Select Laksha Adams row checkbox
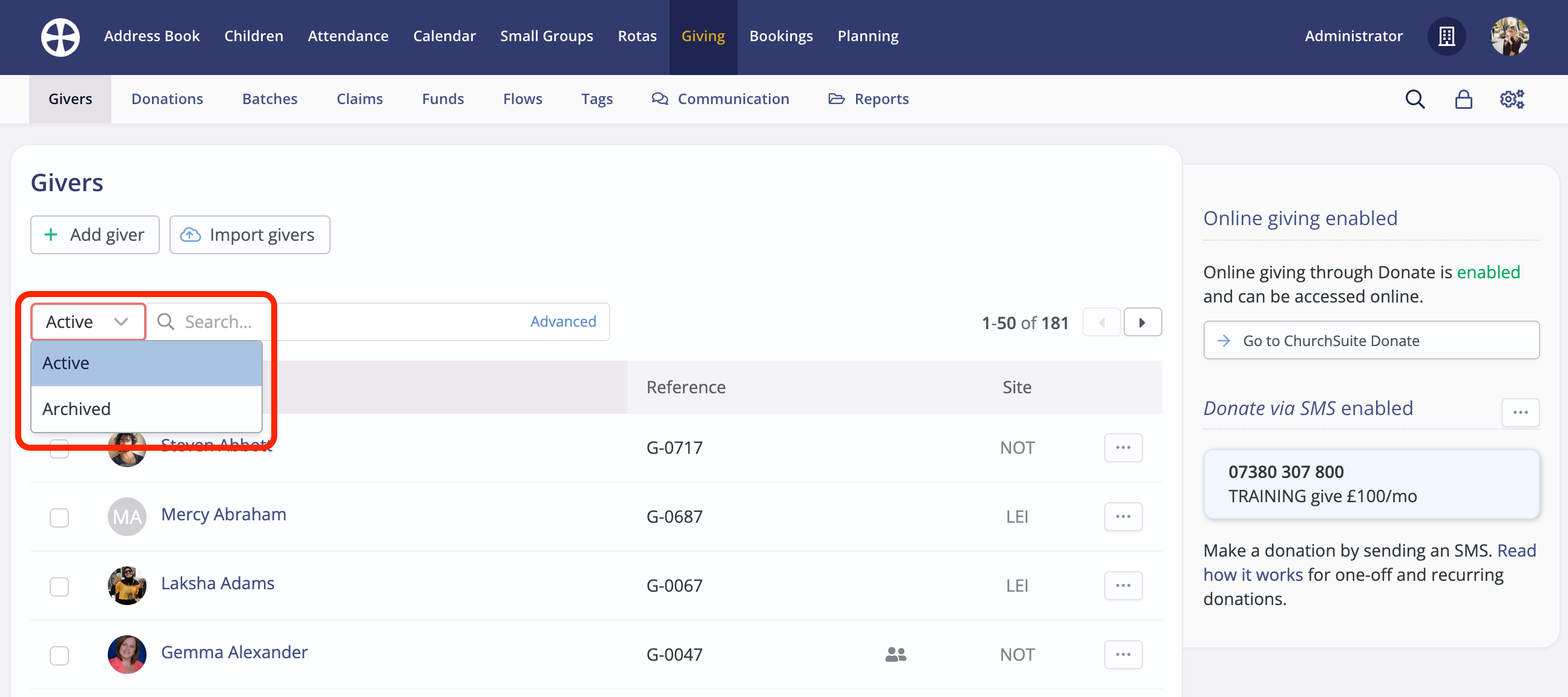Image resolution: width=1568 pixels, height=697 pixels. coord(59,586)
